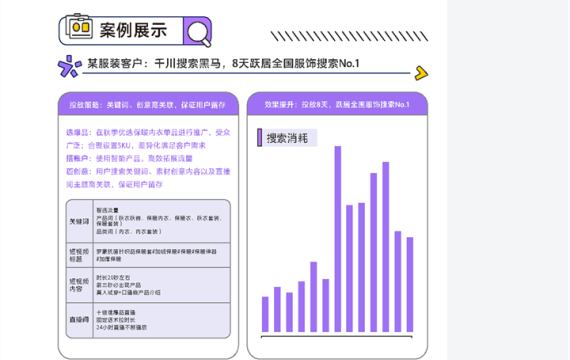Image resolution: width=570 pixels, height=360 pixels.
Task: Click the 搜索消耗 chart legend label
Action: [287, 138]
